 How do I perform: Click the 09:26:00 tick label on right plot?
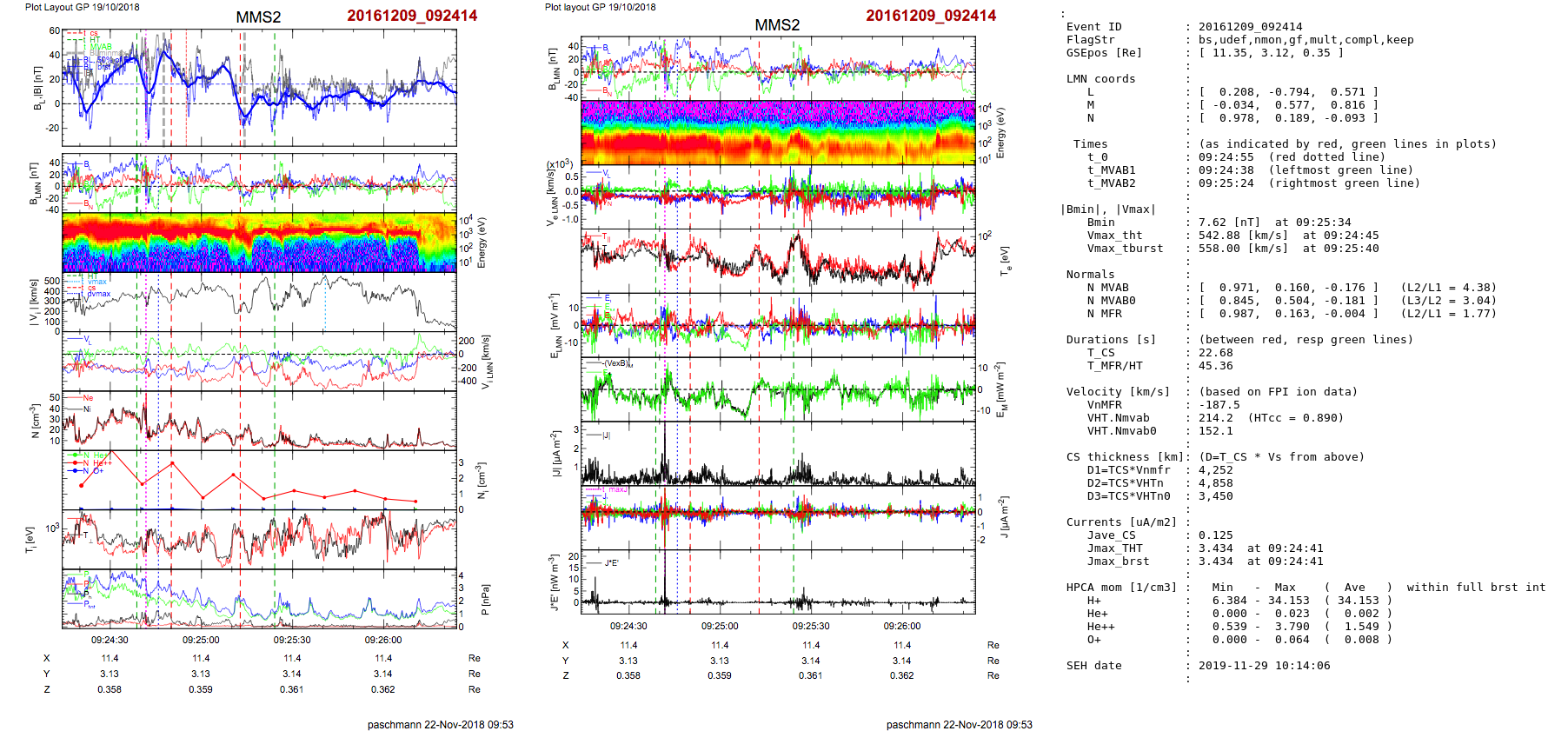coord(902,626)
